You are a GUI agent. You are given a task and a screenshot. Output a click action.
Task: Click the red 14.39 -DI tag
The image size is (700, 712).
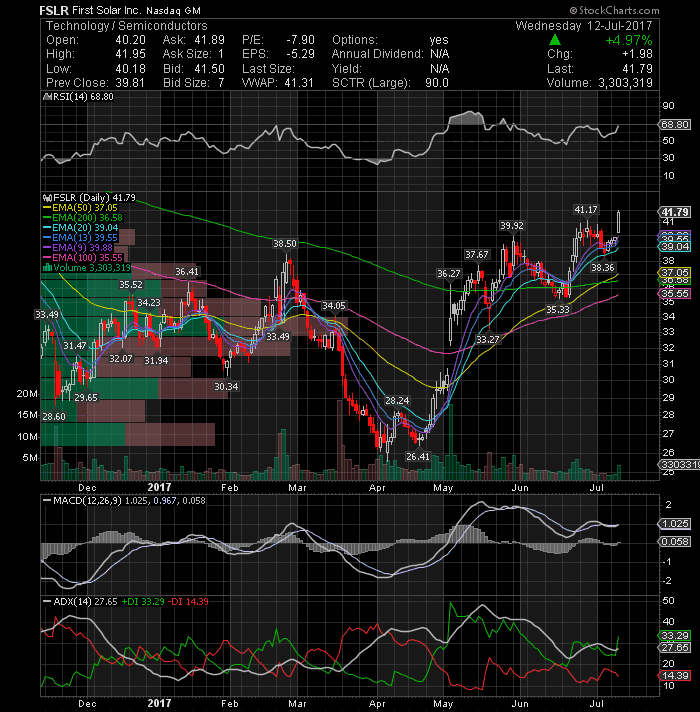[x=675, y=675]
